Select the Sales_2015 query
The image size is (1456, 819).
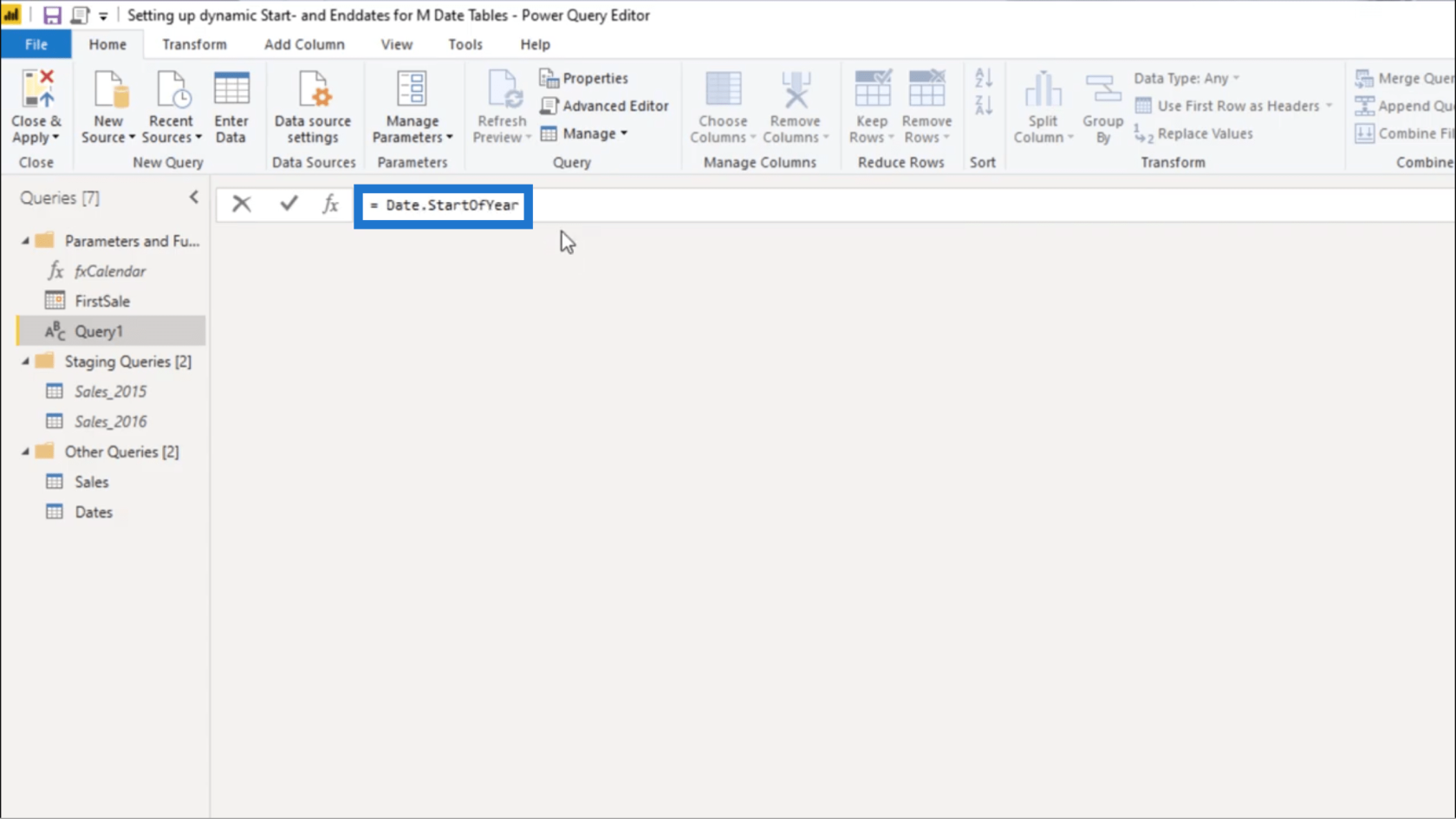(110, 392)
